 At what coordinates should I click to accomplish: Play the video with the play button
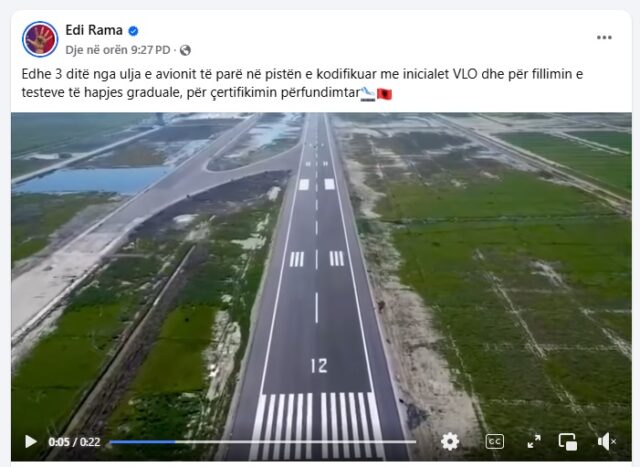pyautogui.click(x=31, y=441)
